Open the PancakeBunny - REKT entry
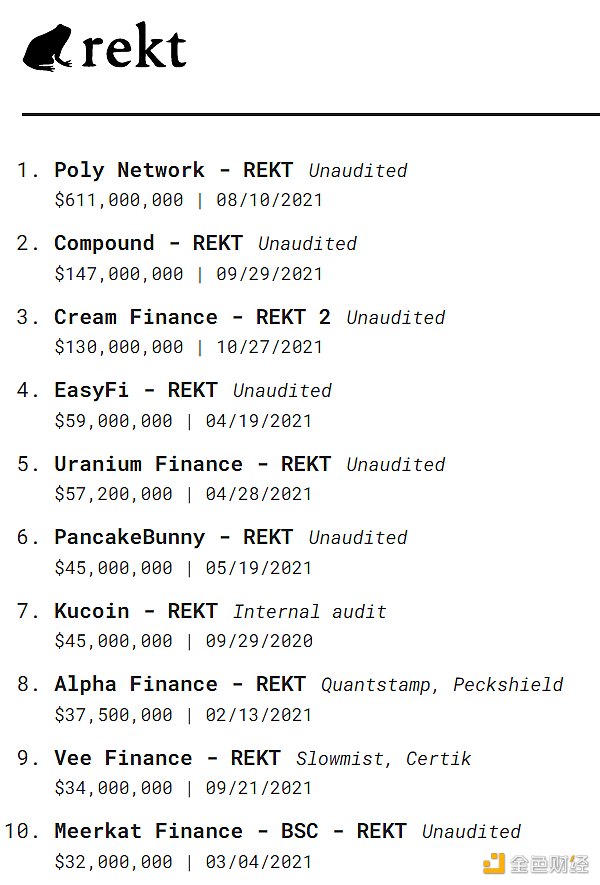 tap(173, 537)
